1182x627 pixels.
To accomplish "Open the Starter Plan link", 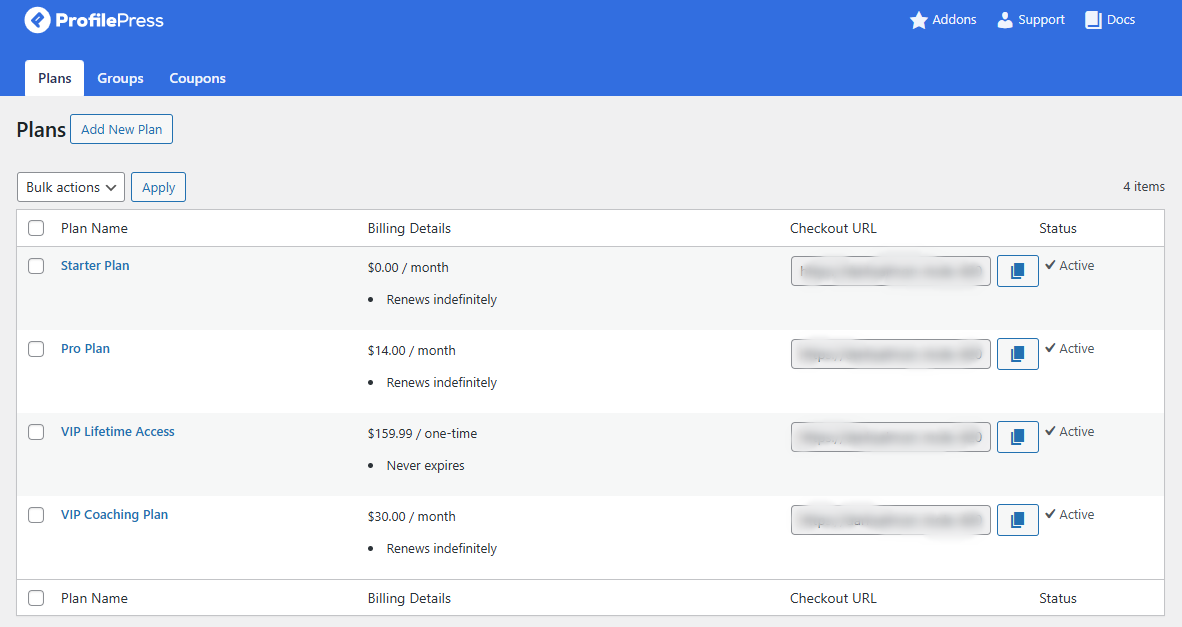I will coord(95,265).
